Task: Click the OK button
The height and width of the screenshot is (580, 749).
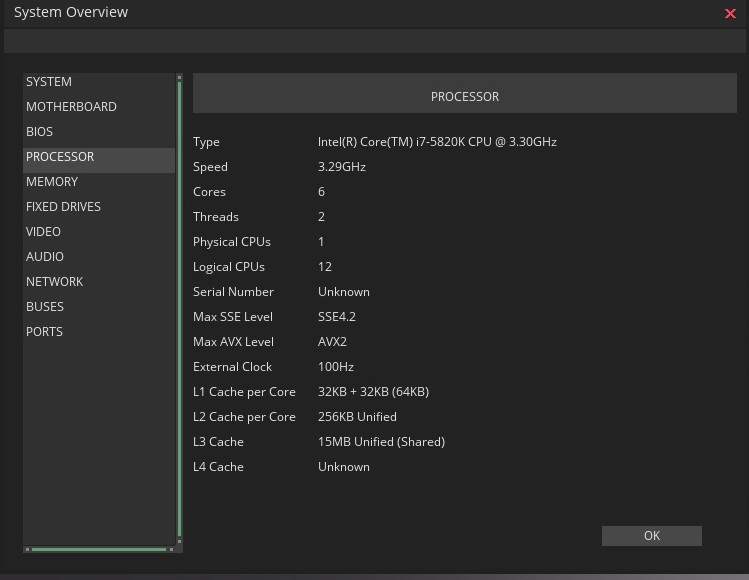Action: click(x=652, y=536)
